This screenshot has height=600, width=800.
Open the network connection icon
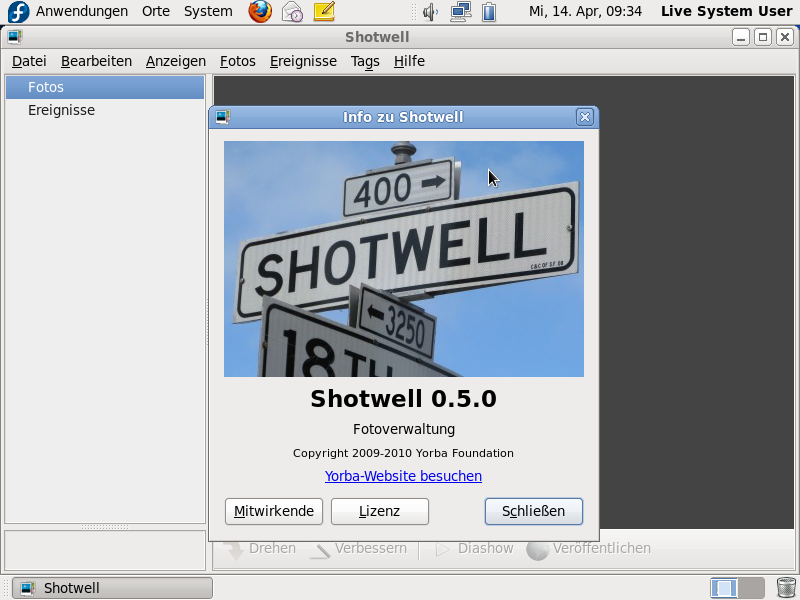(461, 12)
